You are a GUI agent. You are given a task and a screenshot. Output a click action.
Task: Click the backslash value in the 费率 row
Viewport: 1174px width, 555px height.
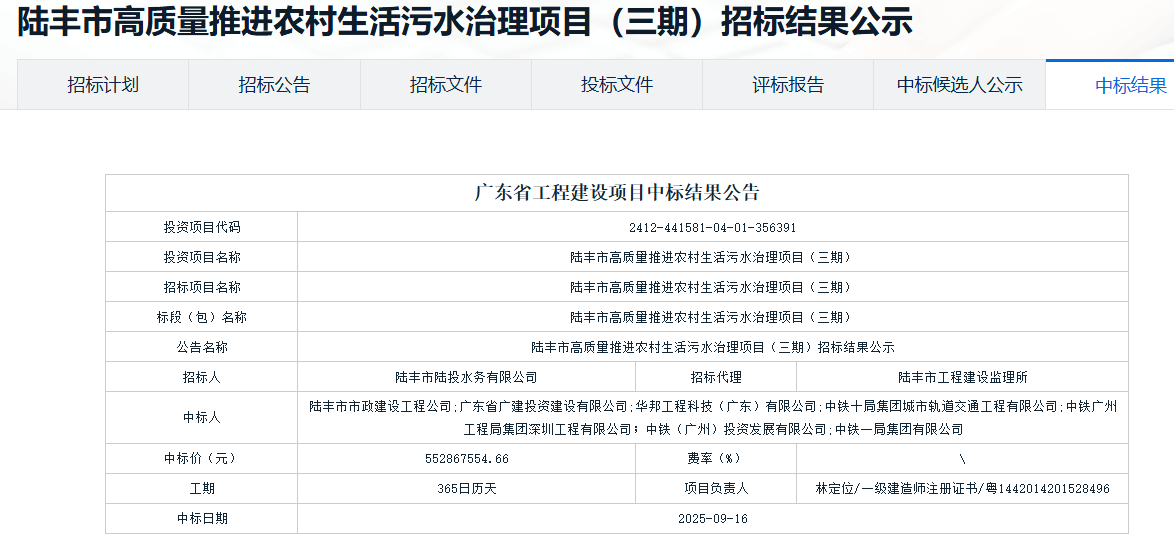[x=962, y=458]
